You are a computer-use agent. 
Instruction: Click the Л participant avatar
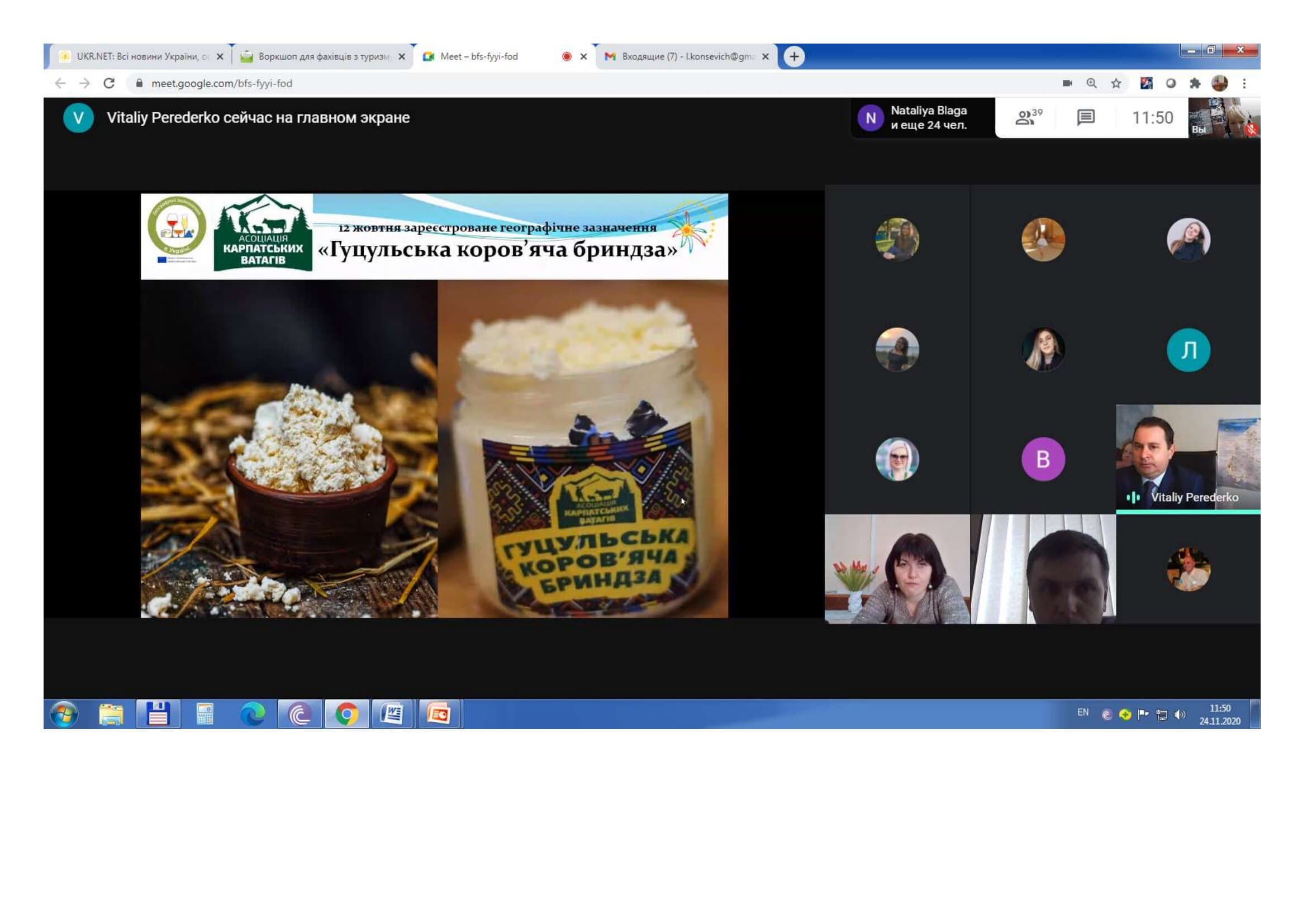1188,350
